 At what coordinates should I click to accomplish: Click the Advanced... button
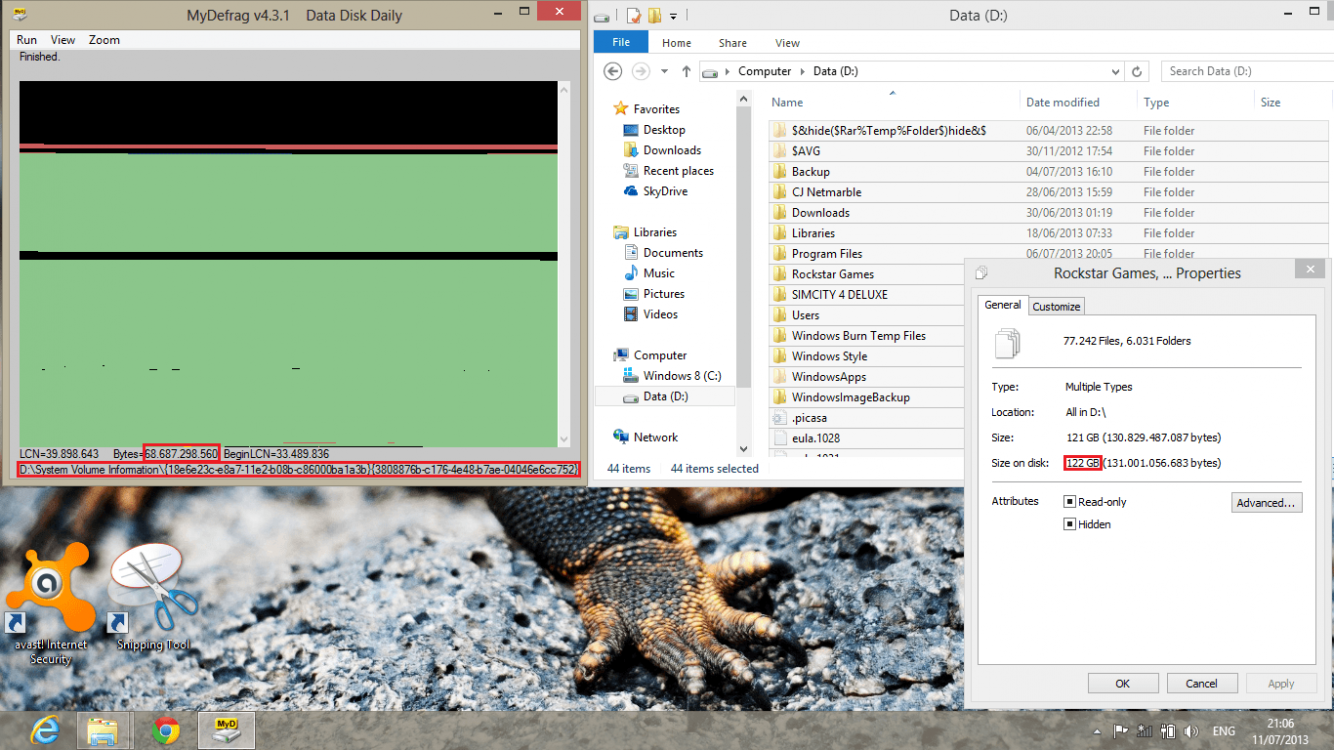click(1266, 503)
